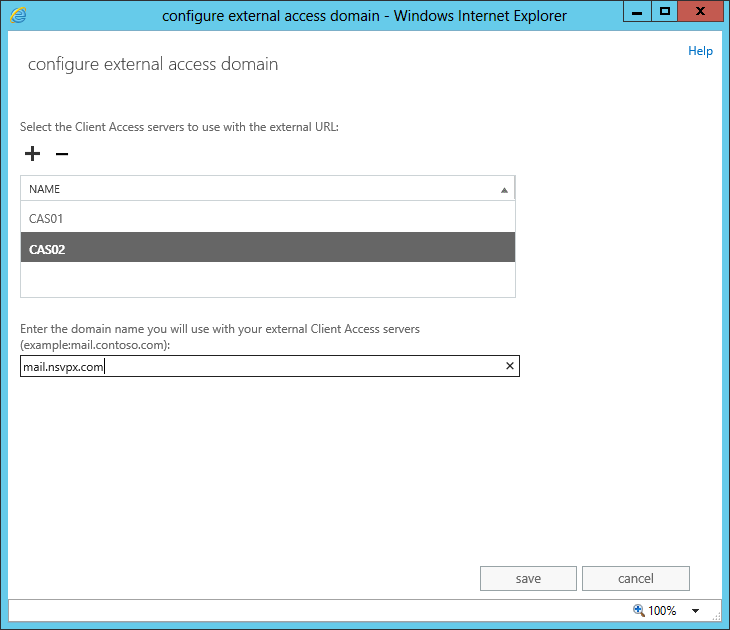Image resolution: width=730 pixels, height=630 pixels.
Task: Clear the domain name with the X icon
Action: pos(509,367)
